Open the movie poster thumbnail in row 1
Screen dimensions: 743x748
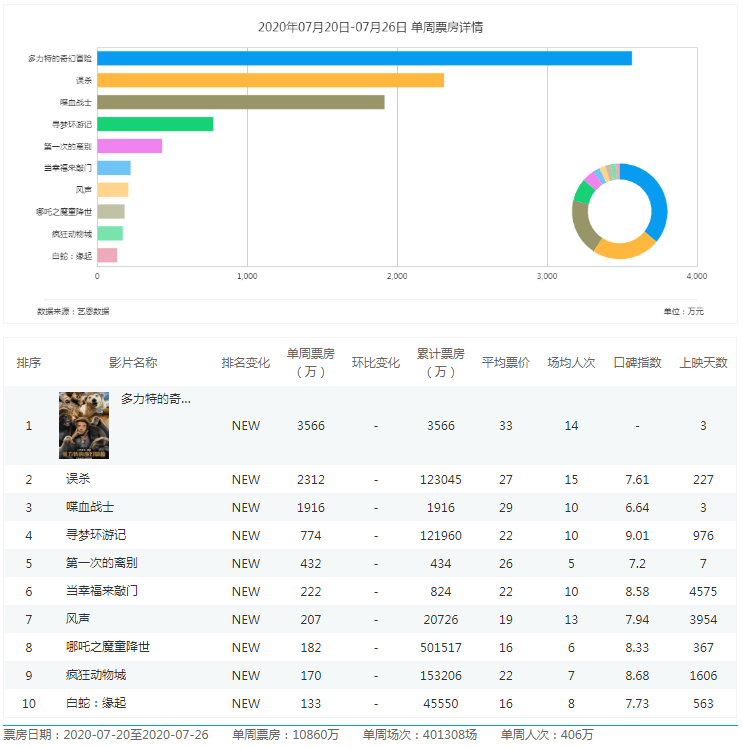pos(84,425)
